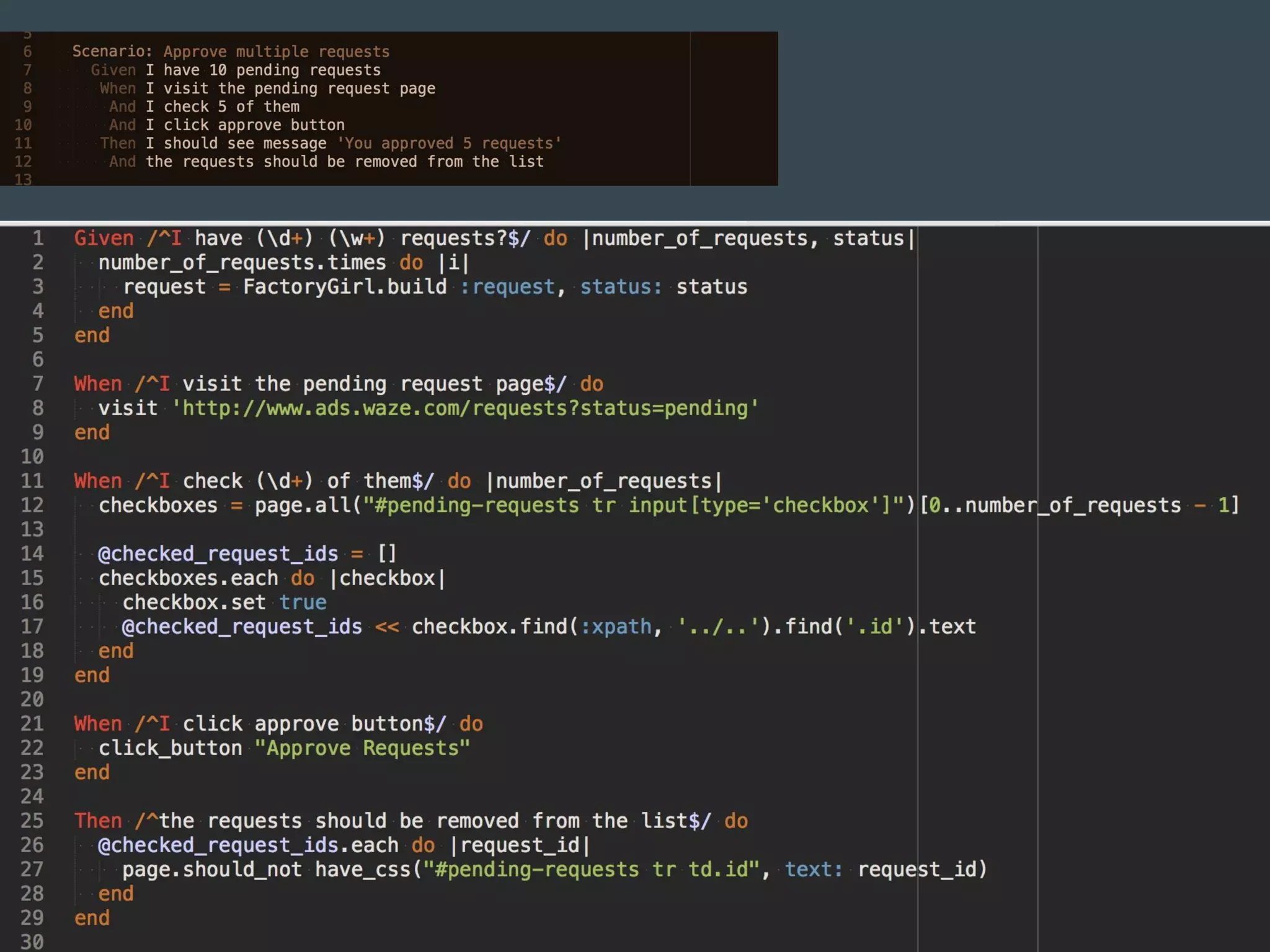Click the 'Approve Requests' string literal

coord(362,748)
